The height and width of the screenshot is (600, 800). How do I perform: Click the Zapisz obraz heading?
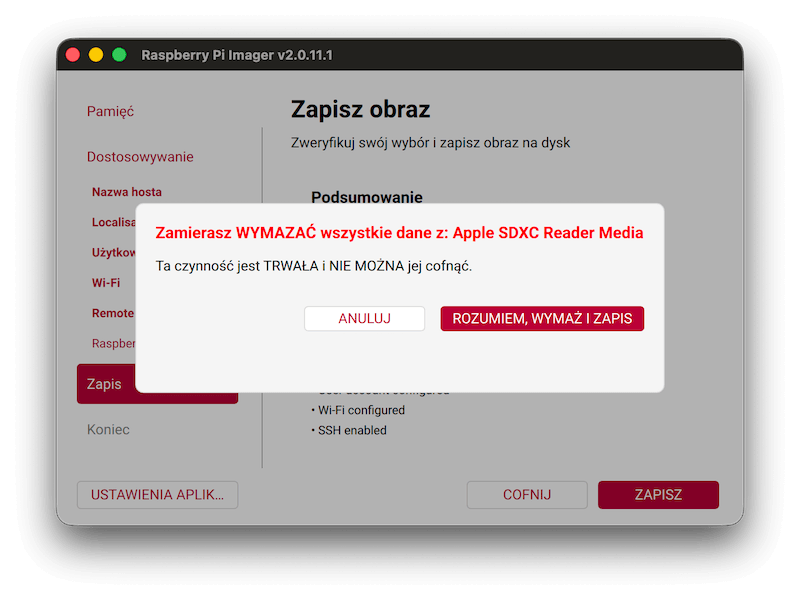[x=360, y=109]
